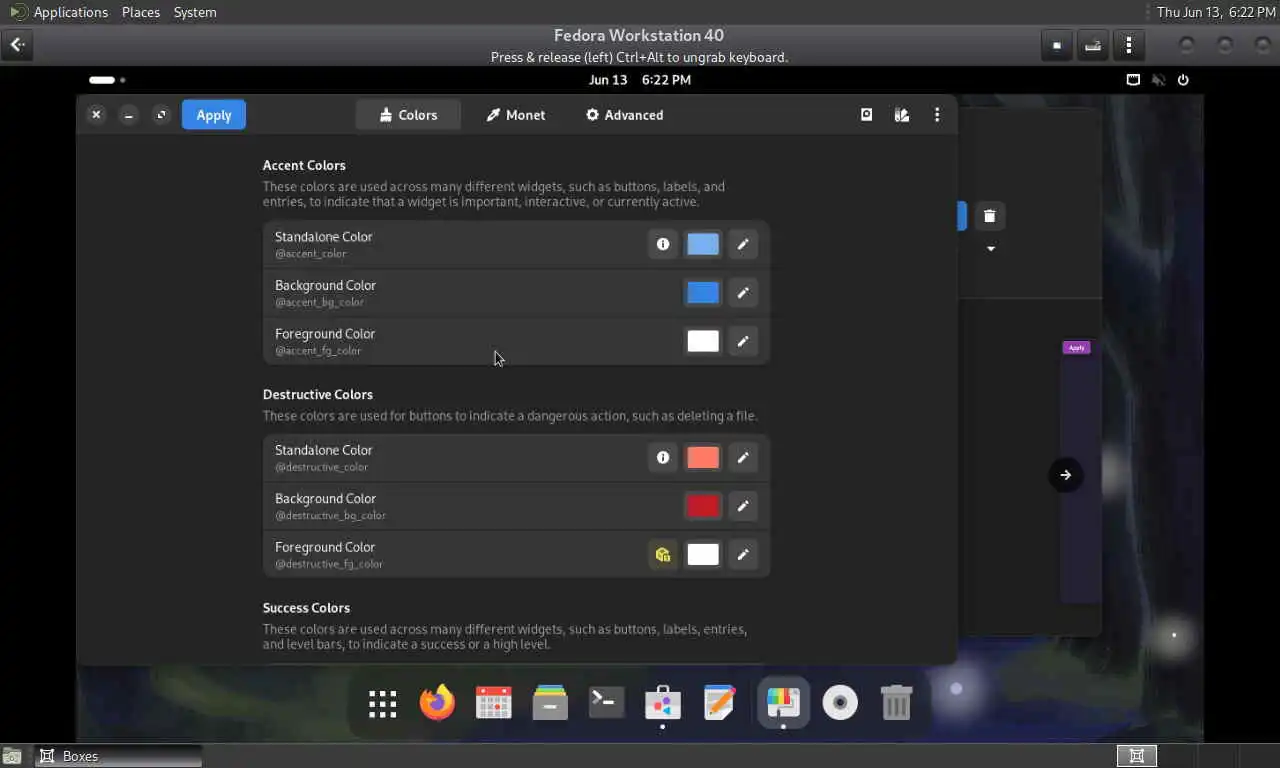Open the Trash from dock

[896, 703]
